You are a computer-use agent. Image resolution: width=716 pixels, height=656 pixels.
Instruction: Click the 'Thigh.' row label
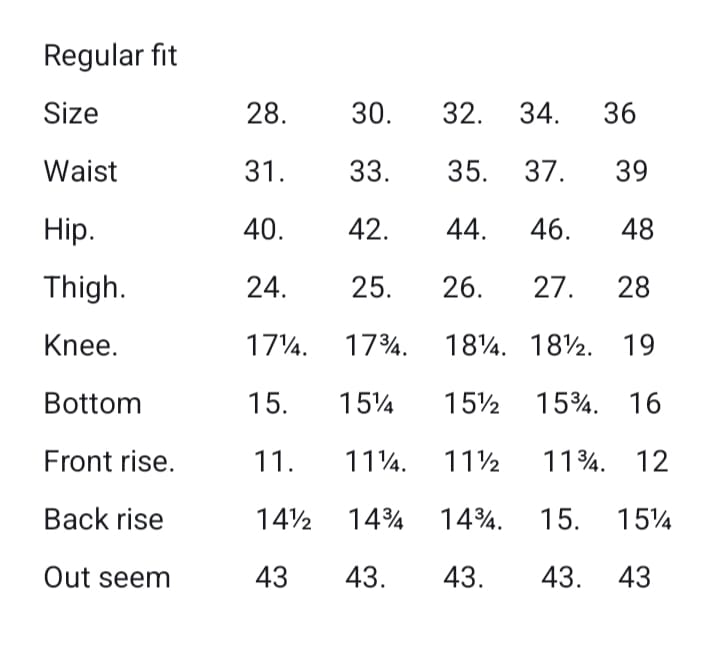coord(85,288)
